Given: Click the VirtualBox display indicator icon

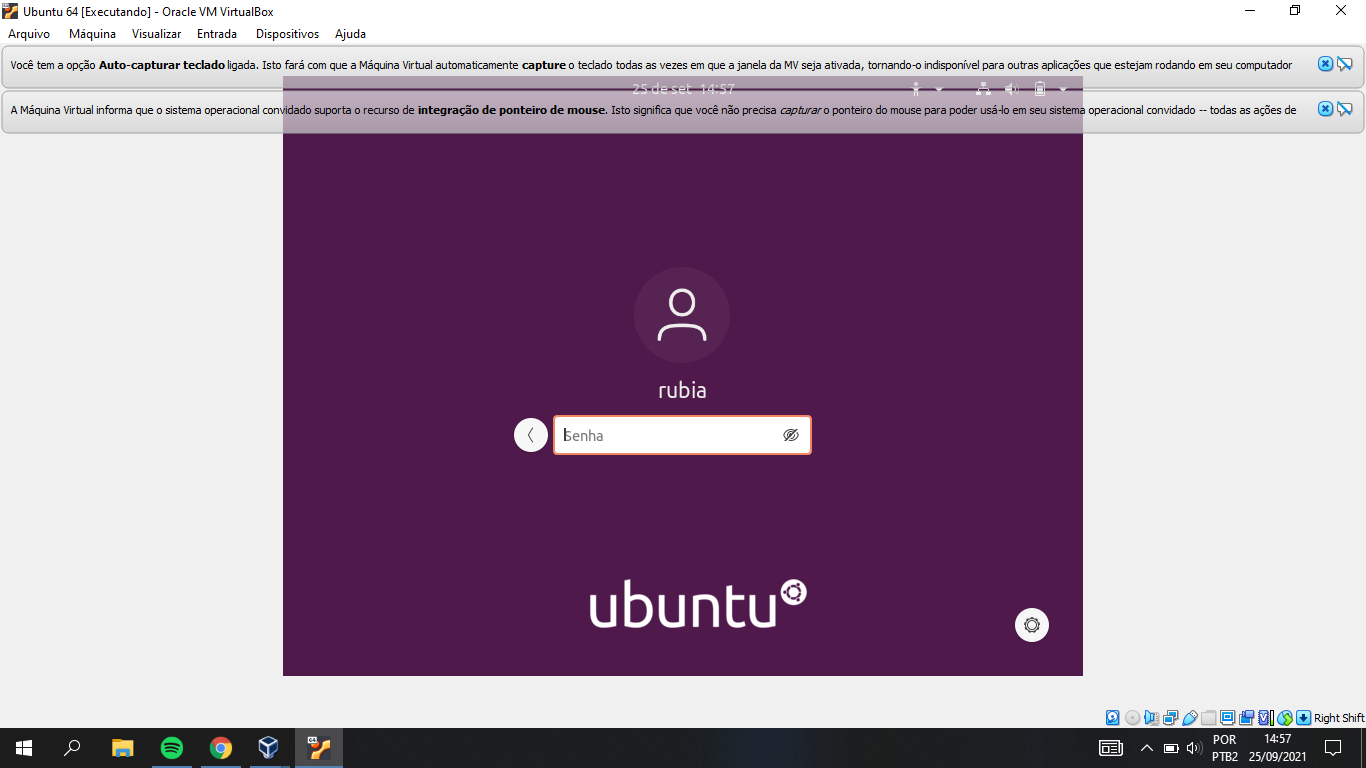Looking at the screenshot, I should click(x=1227, y=717).
